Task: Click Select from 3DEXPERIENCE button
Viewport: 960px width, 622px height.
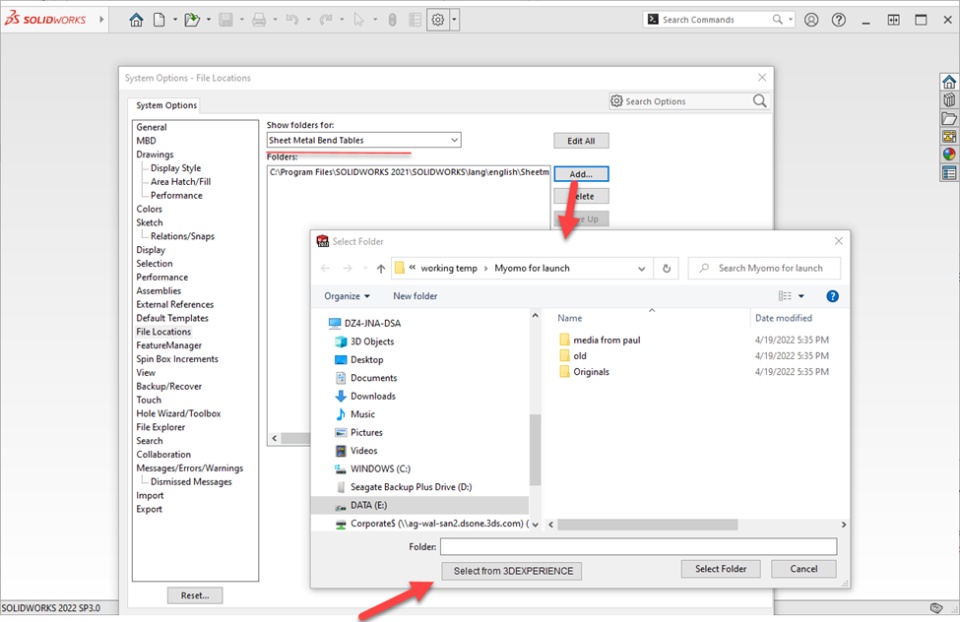Action: [x=512, y=571]
